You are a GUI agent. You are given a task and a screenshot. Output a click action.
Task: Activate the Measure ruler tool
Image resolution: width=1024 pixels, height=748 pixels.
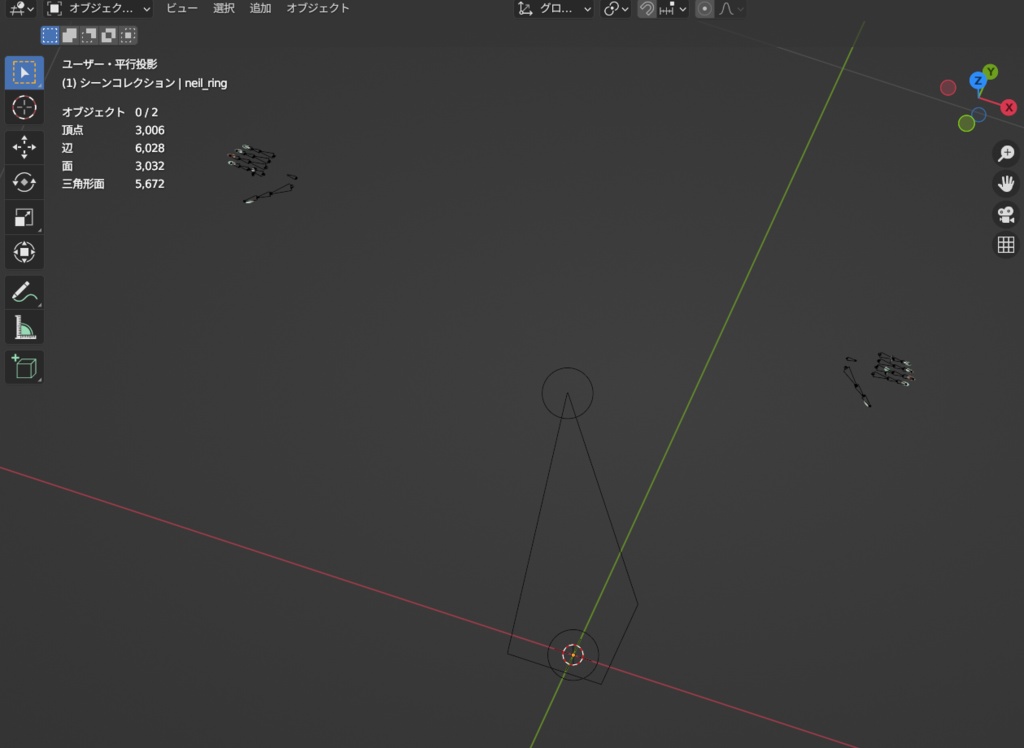click(24, 327)
